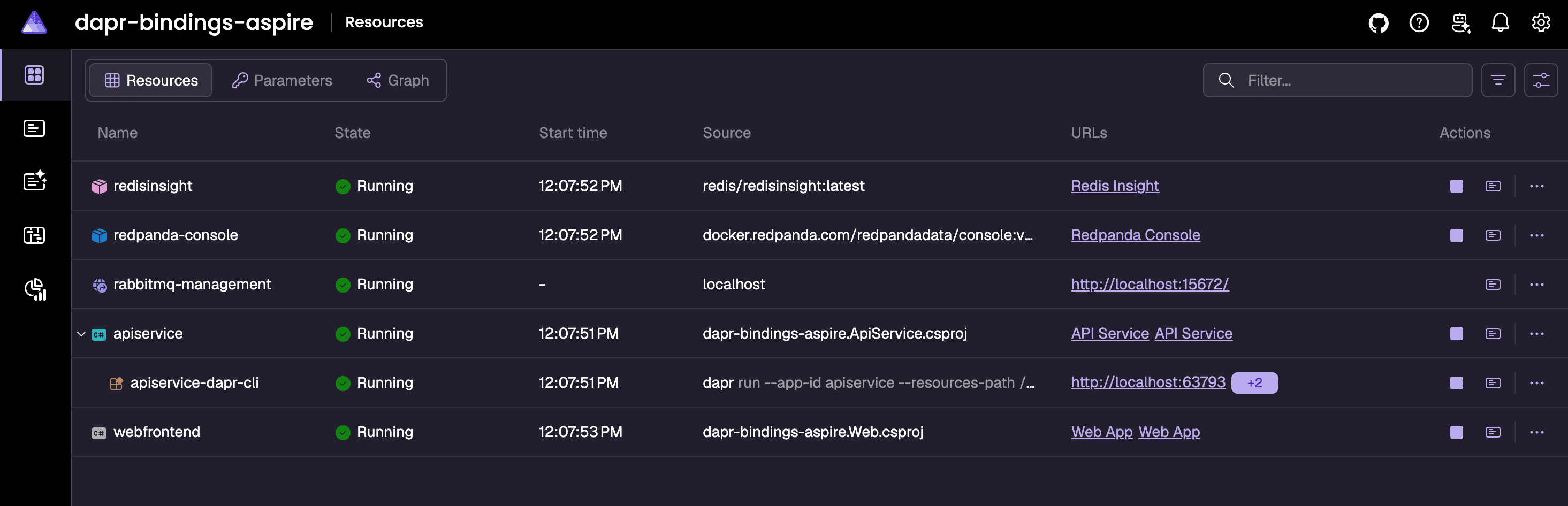View console logs for apiservice

1493,334
